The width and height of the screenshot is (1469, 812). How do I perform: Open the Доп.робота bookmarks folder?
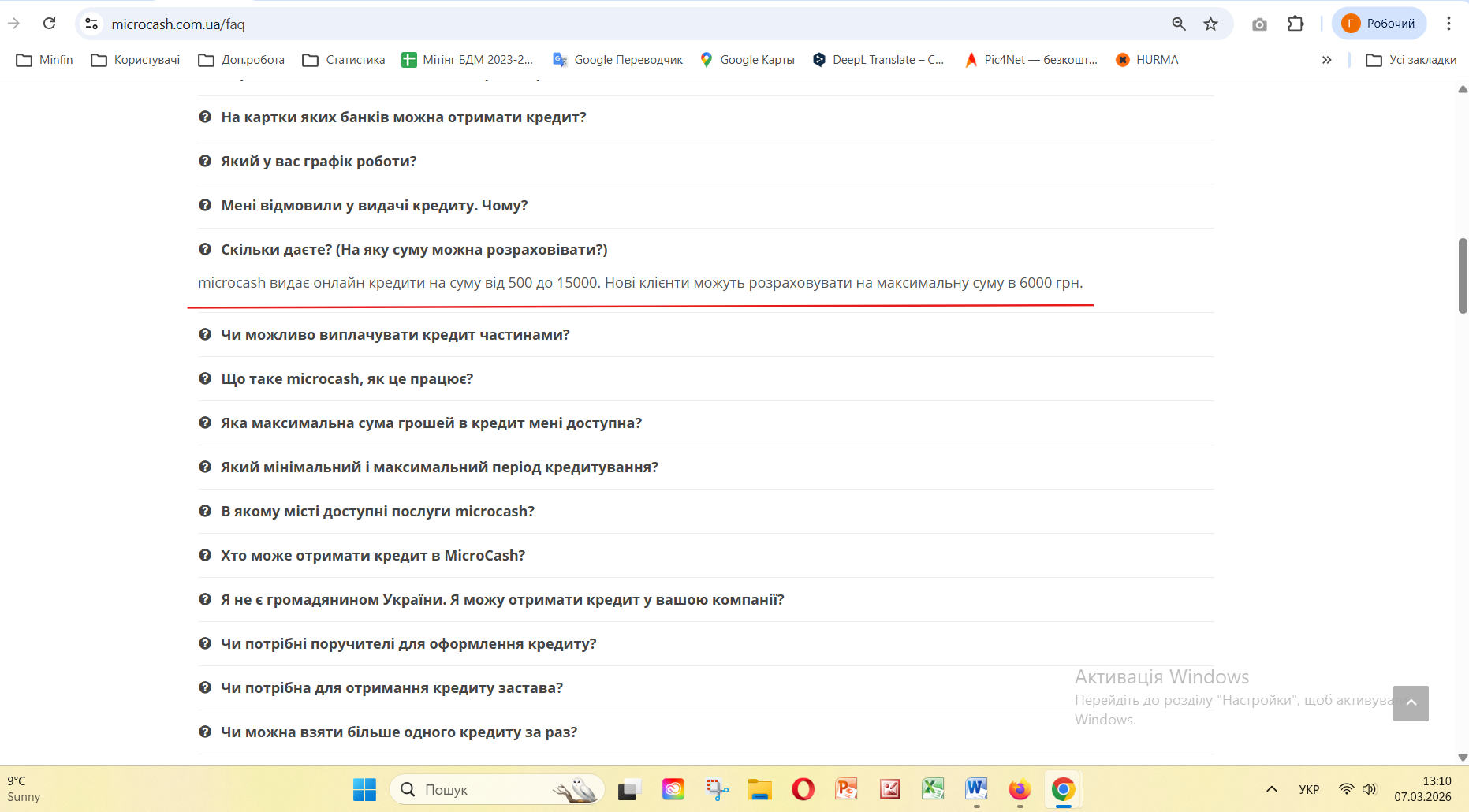[241, 60]
